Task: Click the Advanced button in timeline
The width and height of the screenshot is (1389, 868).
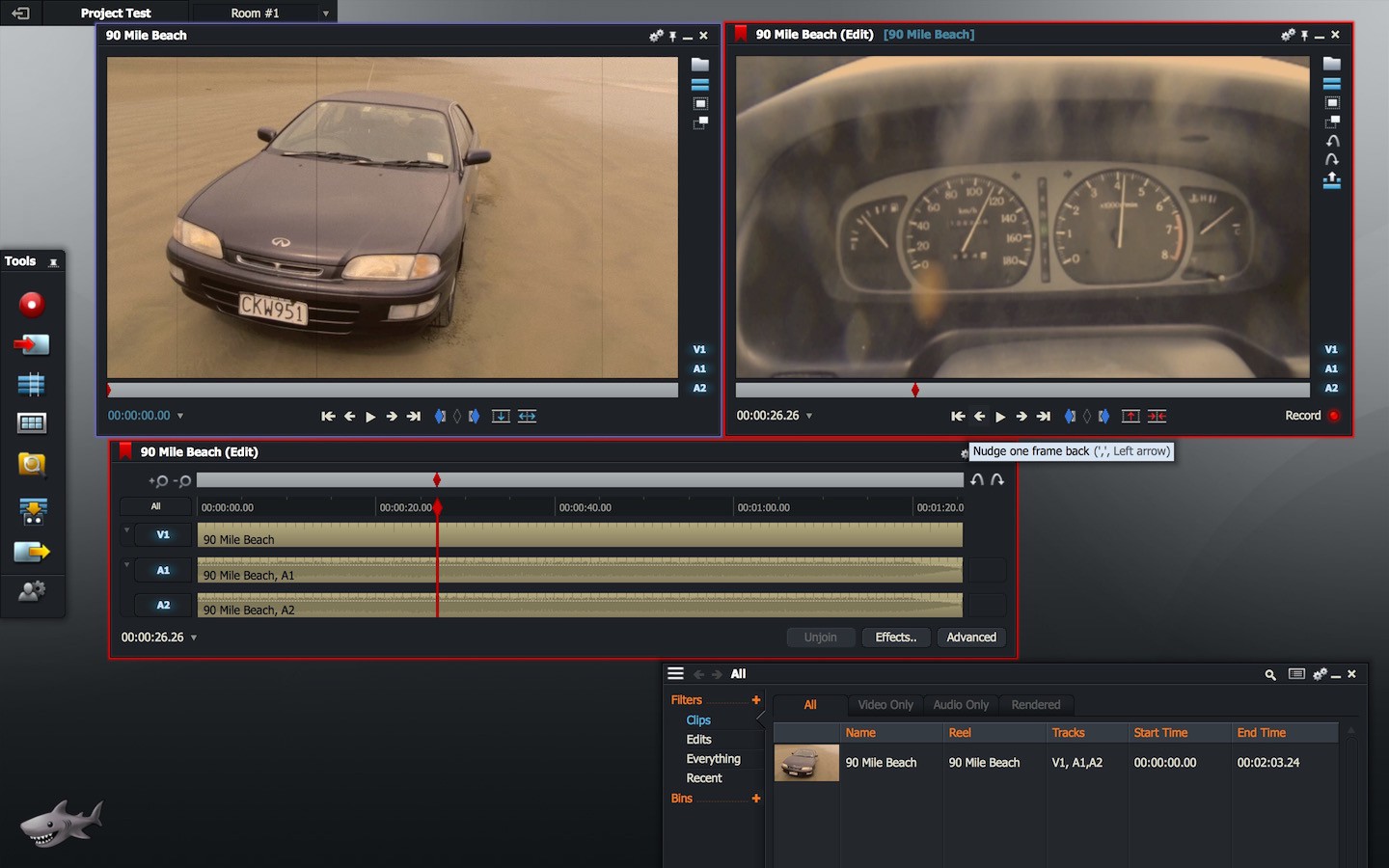Action: click(x=970, y=637)
